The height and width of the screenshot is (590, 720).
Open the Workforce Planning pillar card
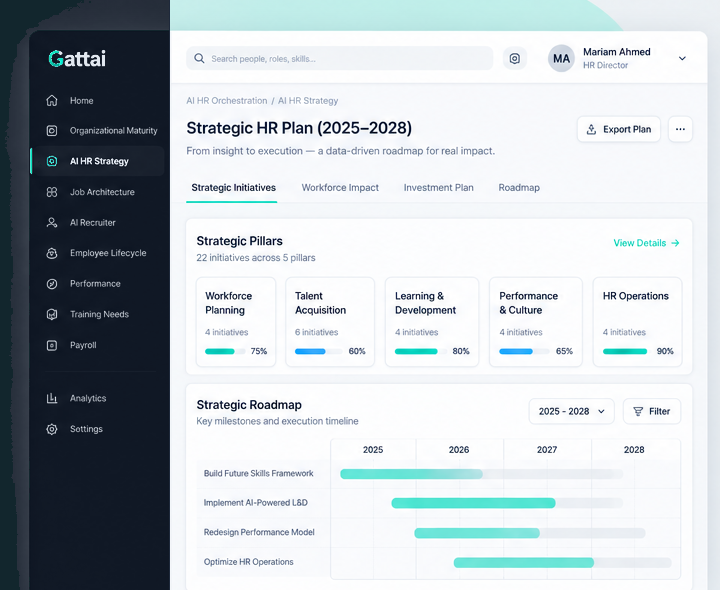(x=236, y=322)
